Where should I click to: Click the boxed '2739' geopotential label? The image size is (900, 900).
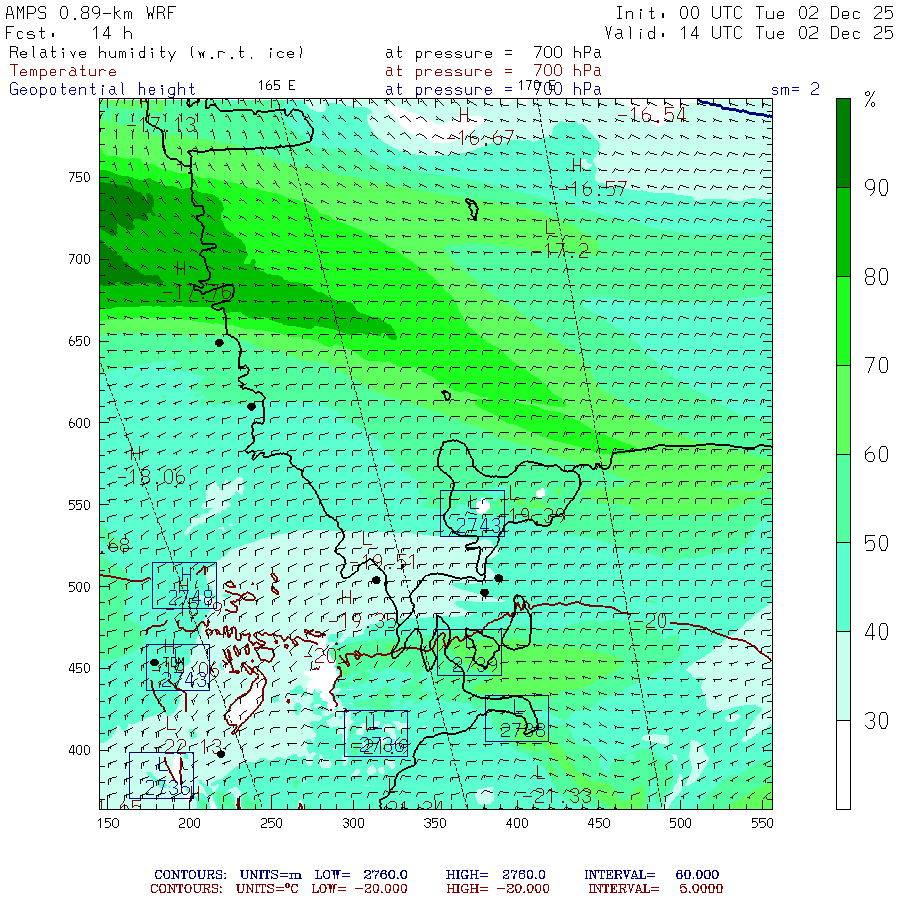(x=469, y=653)
